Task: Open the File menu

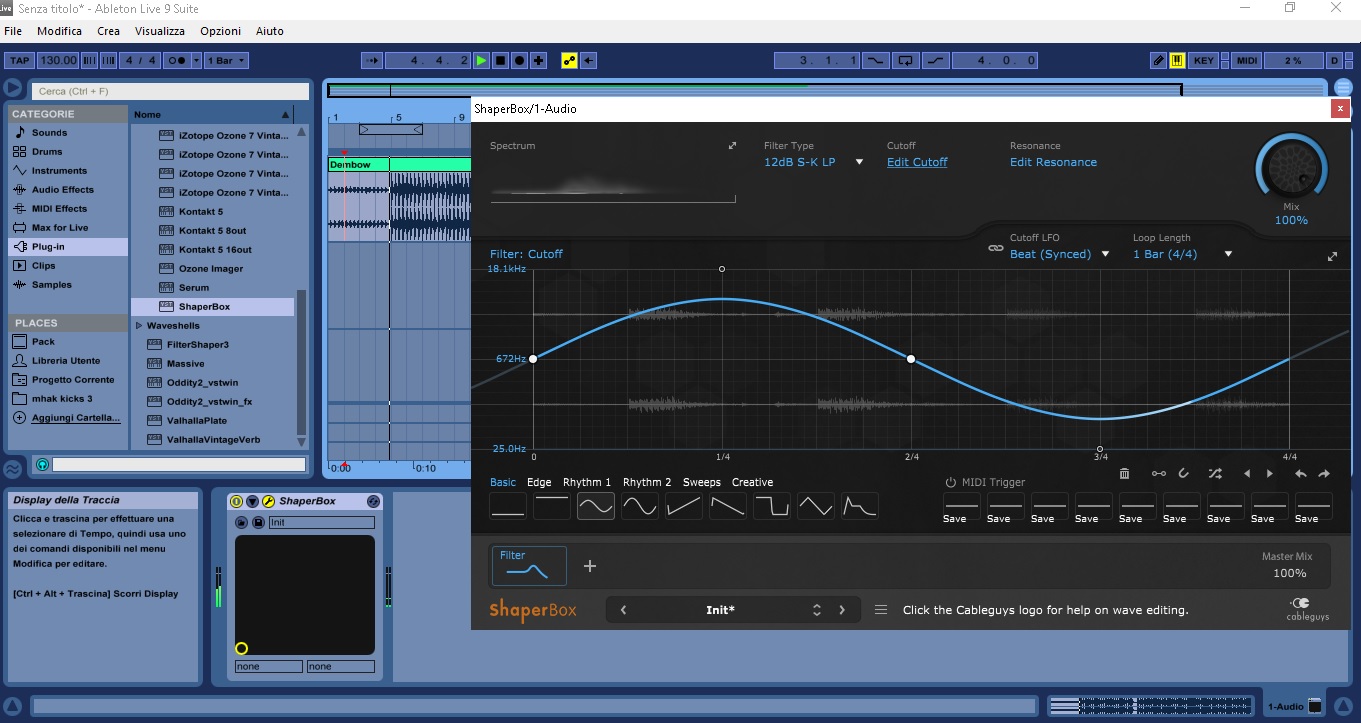Action: coord(13,31)
